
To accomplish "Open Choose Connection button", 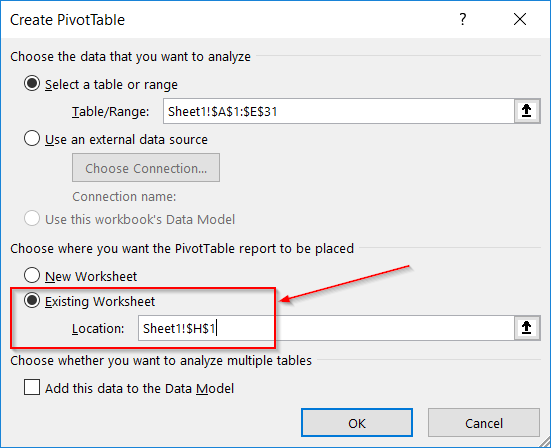I will 146,168.
